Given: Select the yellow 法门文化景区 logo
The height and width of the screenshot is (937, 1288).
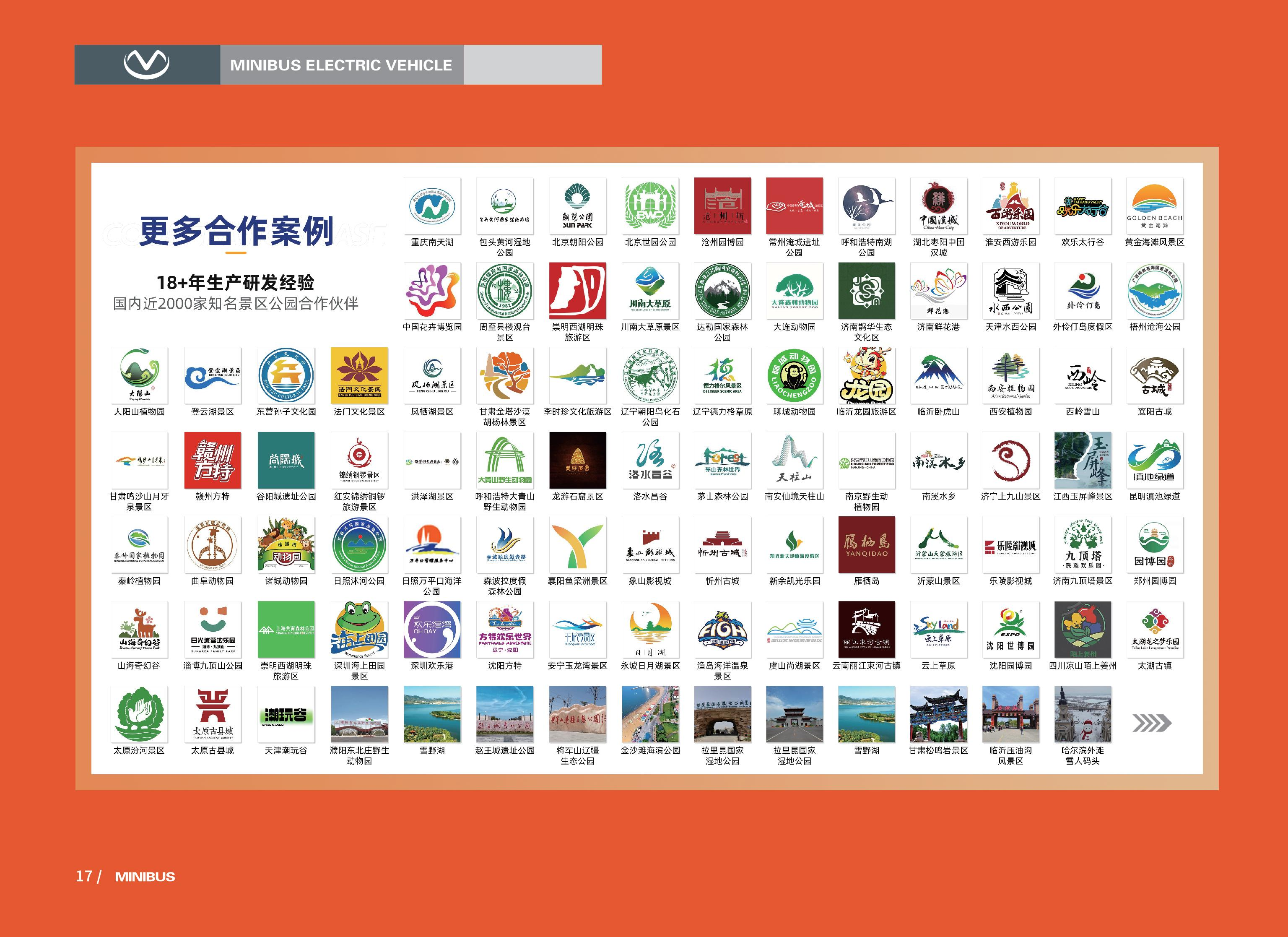Looking at the screenshot, I should point(359,375).
